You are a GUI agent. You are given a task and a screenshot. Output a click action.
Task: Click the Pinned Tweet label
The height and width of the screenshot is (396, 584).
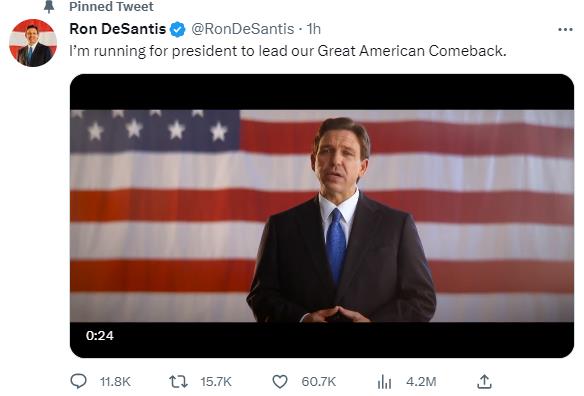(x=111, y=6)
